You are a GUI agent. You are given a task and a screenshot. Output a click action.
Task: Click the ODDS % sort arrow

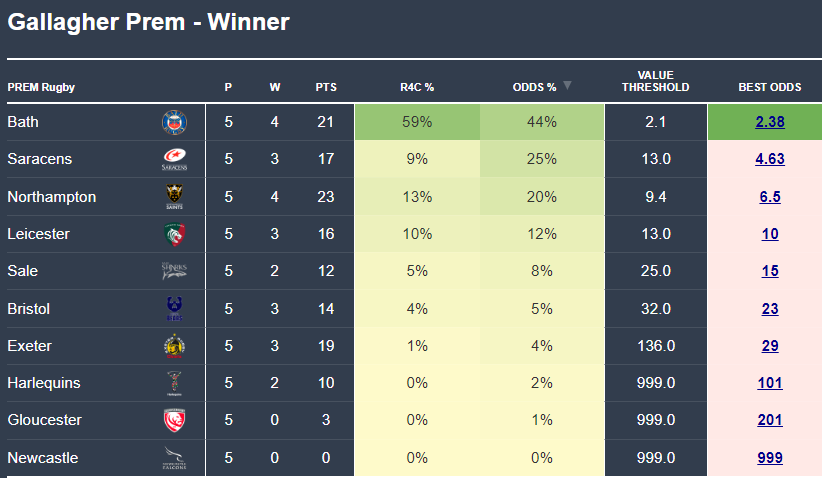pos(567,86)
